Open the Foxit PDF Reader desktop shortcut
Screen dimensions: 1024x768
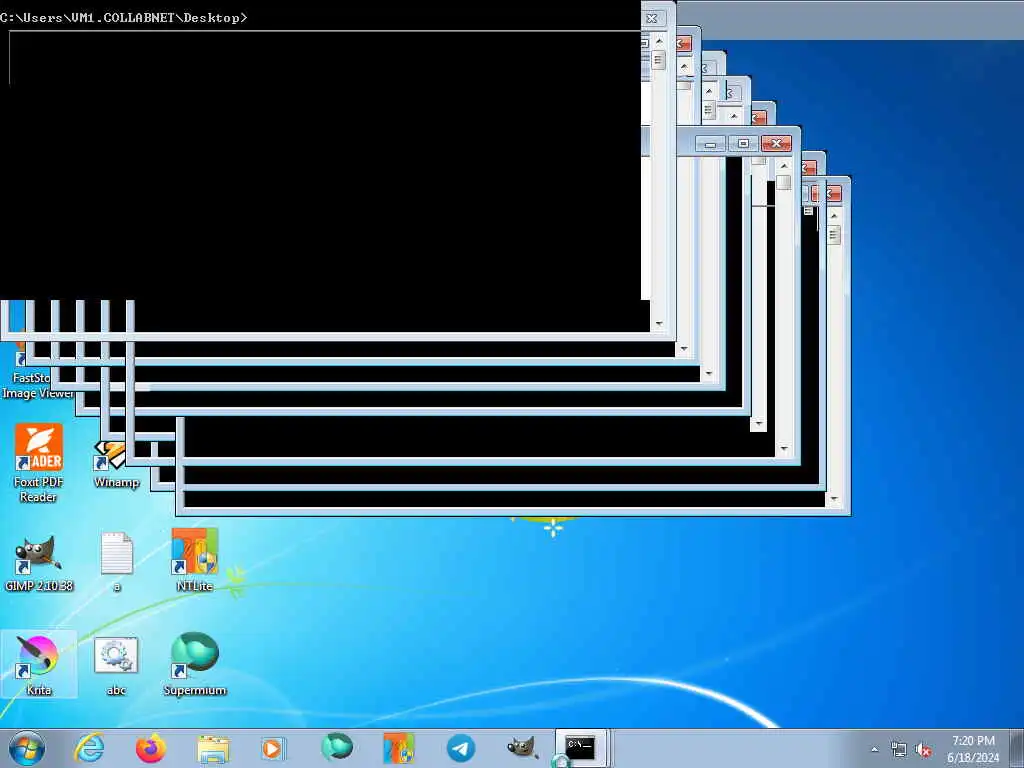pos(39,463)
